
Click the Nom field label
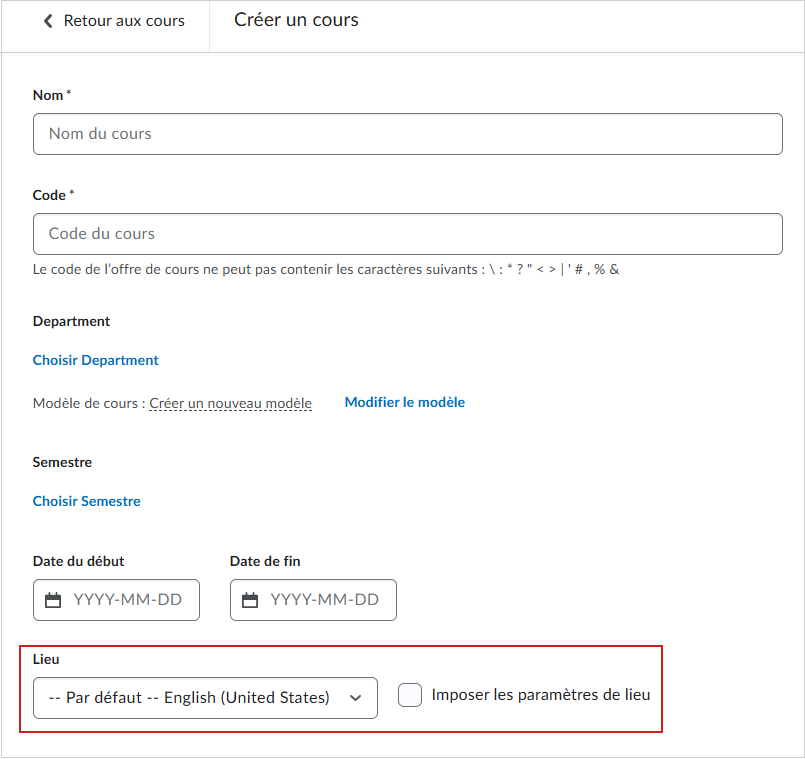click(48, 95)
